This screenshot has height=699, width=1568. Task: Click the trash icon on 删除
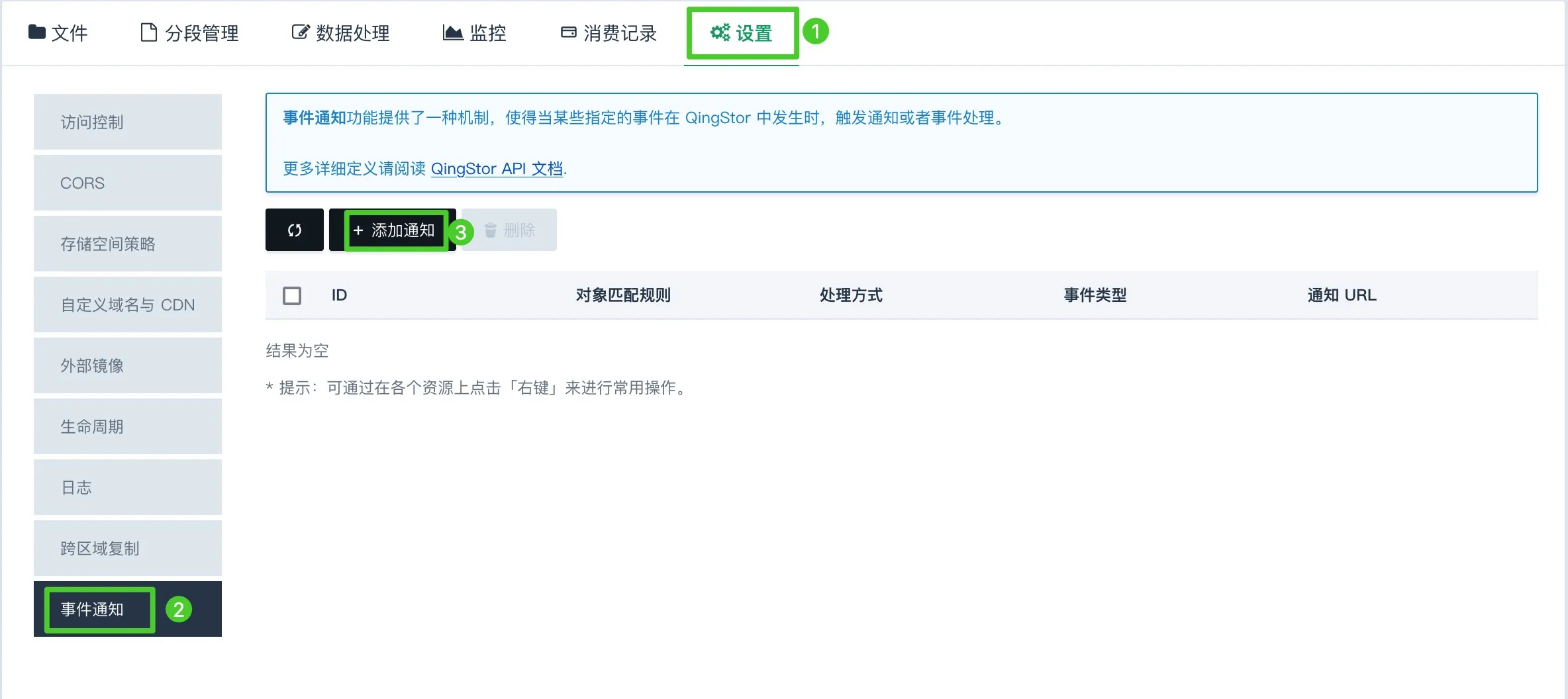pos(491,230)
